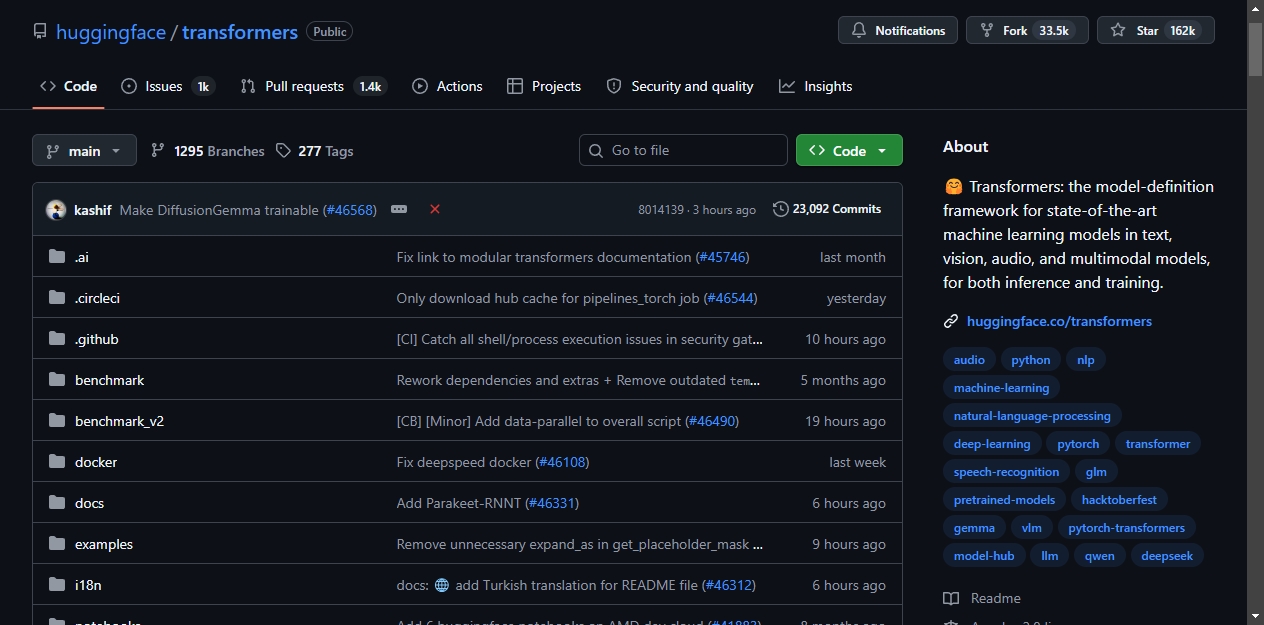
Task: Click the link icon beside huggingface.co/transformers
Action: point(951,321)
